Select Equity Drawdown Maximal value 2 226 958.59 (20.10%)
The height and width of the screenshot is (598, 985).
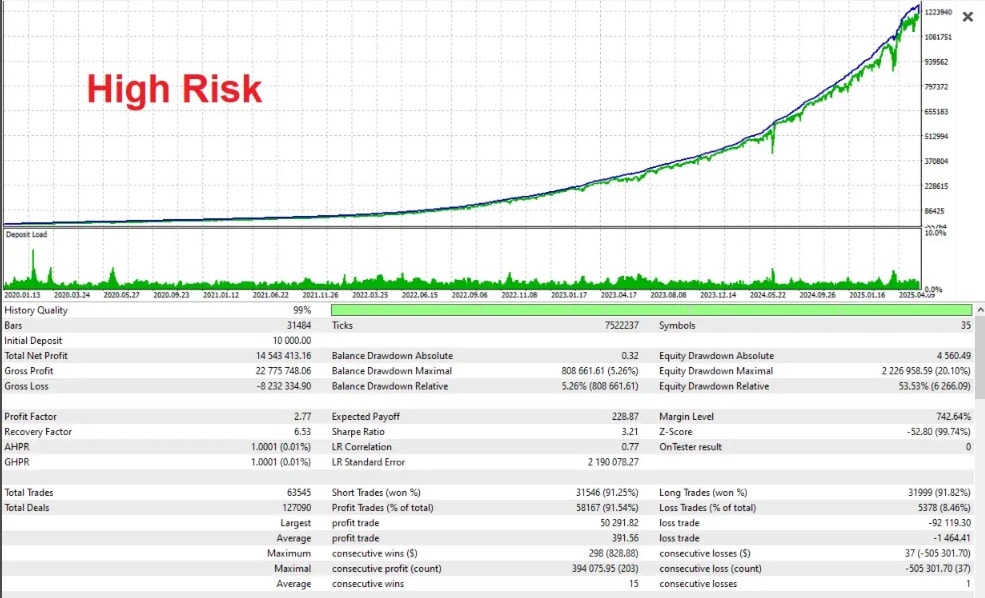[x=926, y=371]
